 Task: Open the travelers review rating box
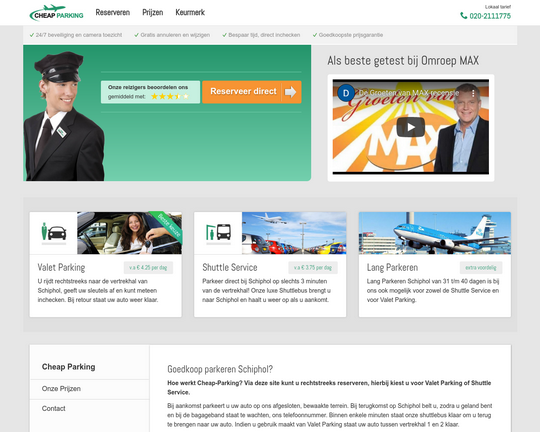(150, 92)
